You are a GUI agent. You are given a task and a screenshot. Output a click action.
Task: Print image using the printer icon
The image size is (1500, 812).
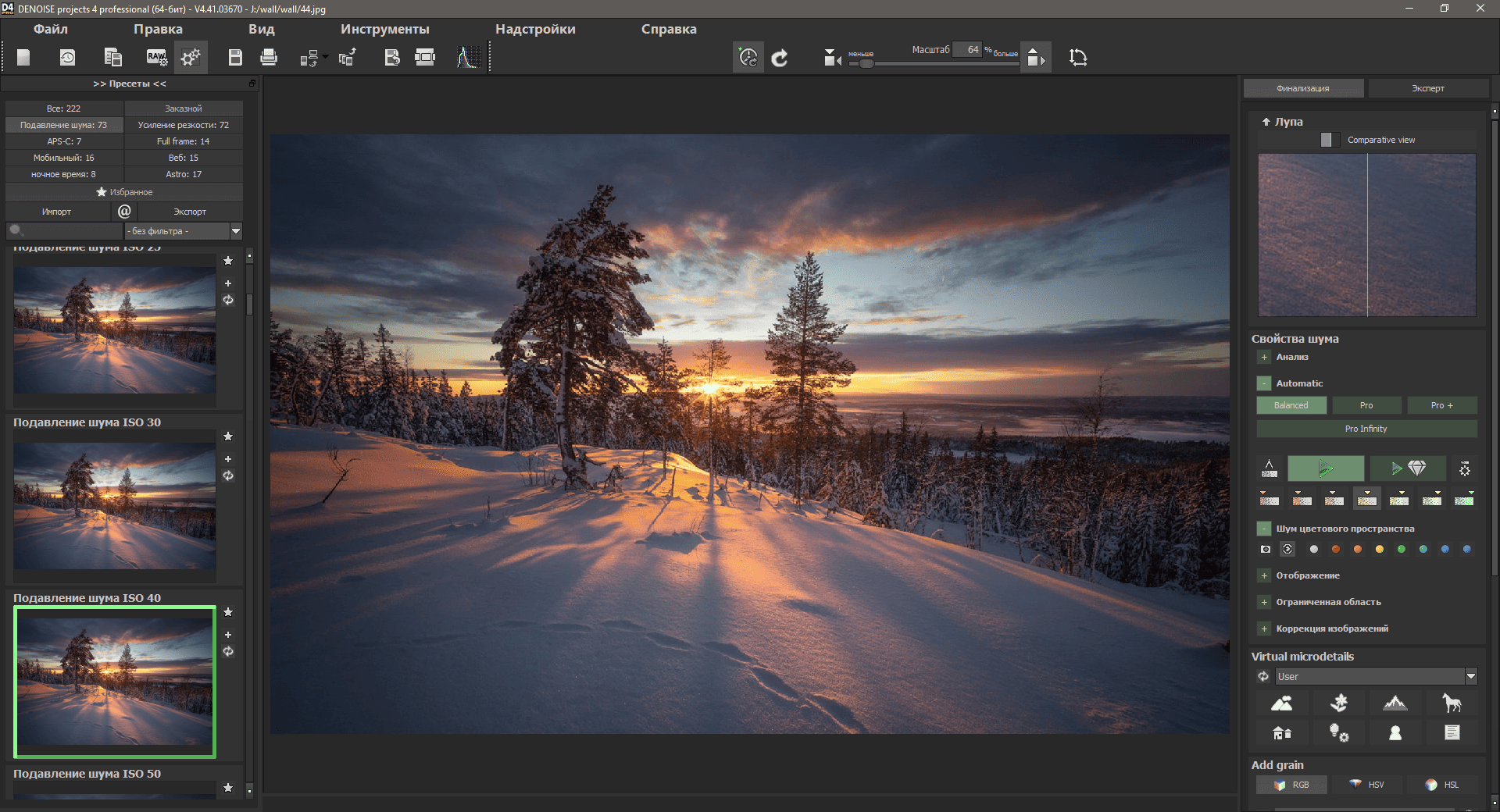pos(269,57)
